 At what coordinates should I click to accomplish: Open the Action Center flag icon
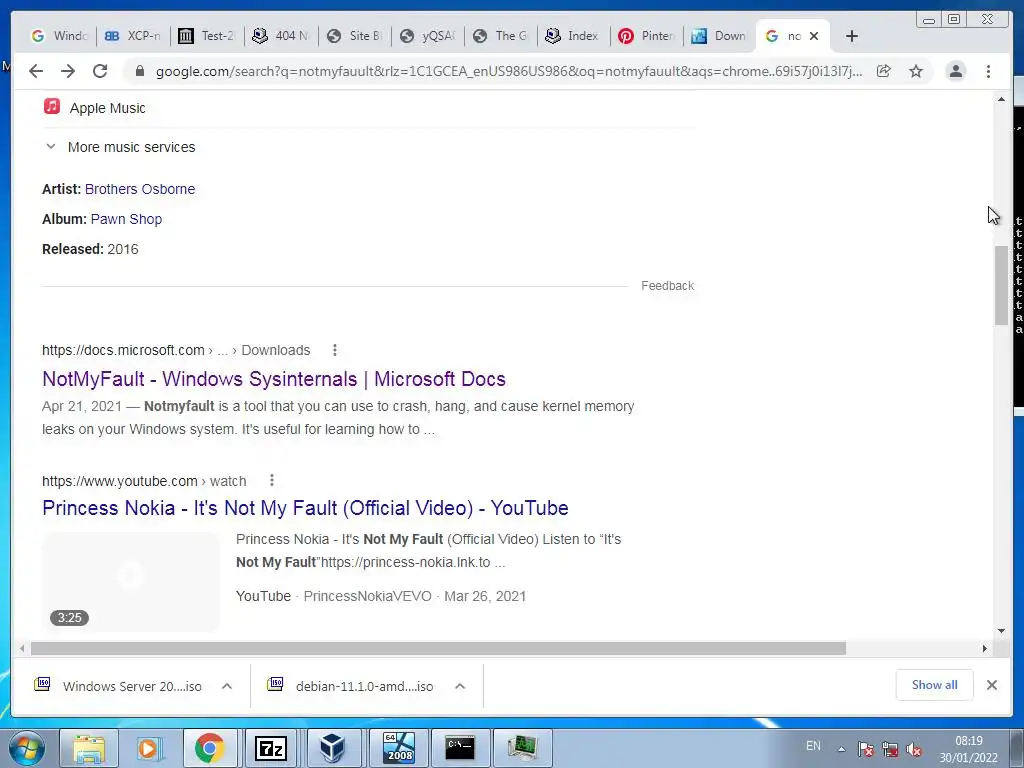(x=866, y=749)
